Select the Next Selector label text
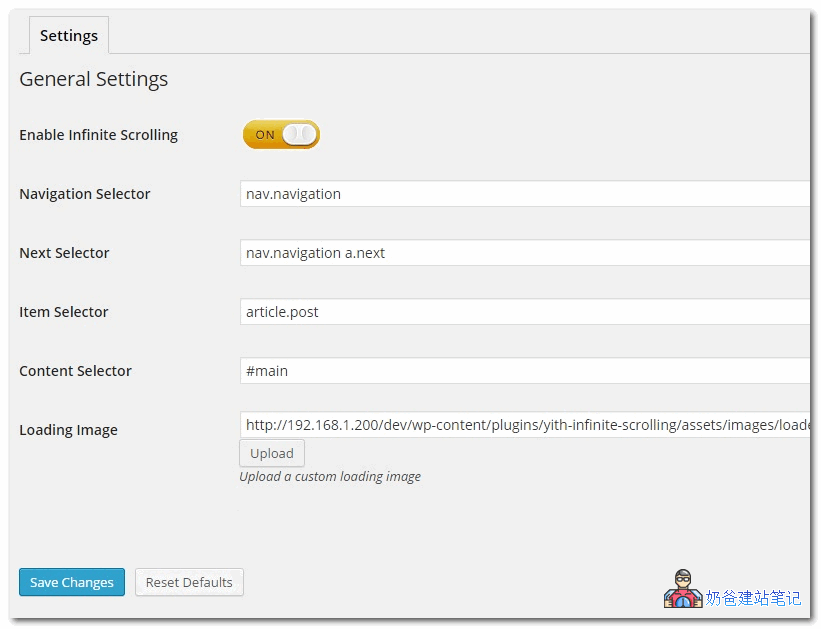 point(64,253)
